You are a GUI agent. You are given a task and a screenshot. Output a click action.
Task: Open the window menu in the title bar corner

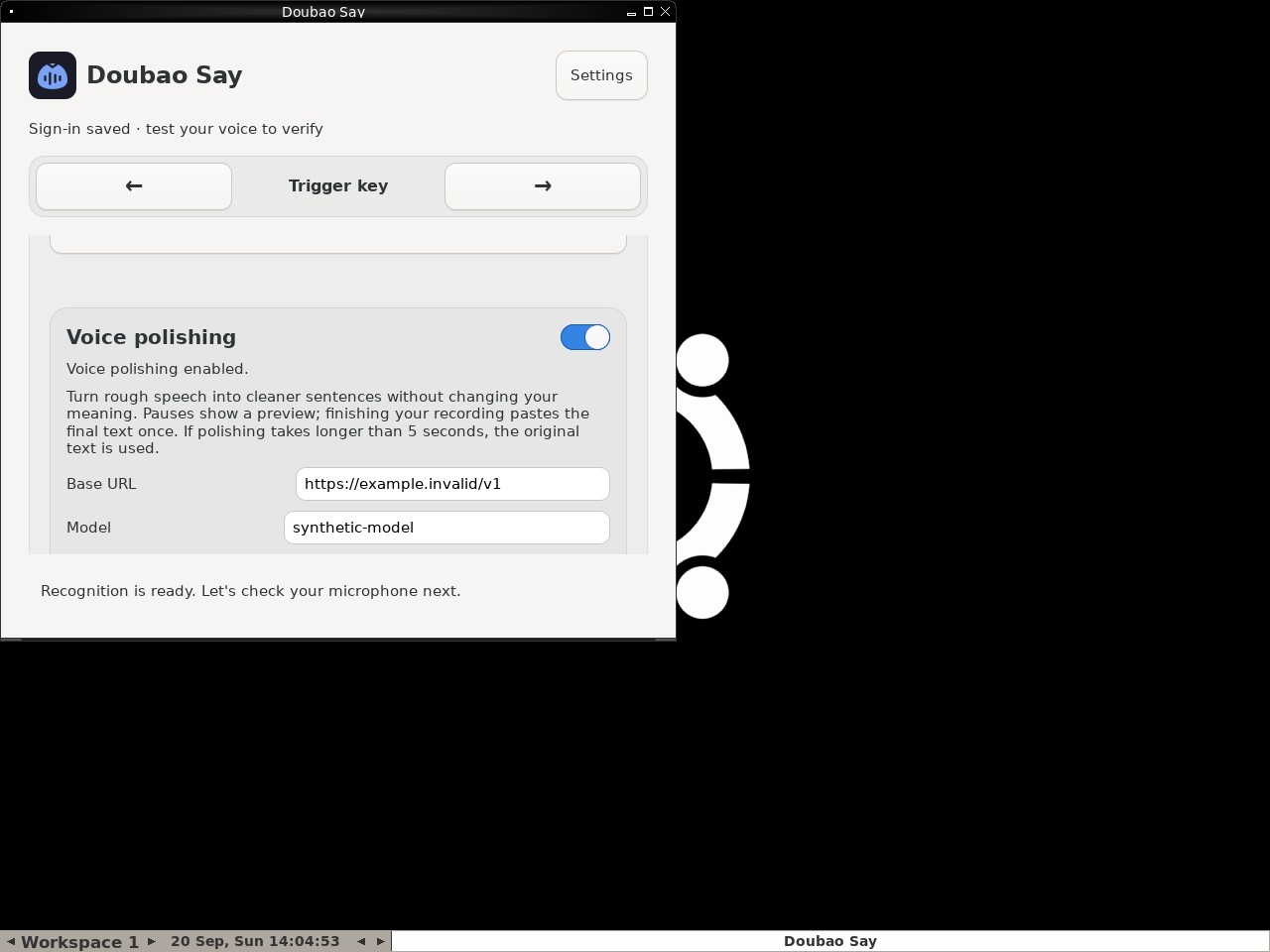point(11,12)
